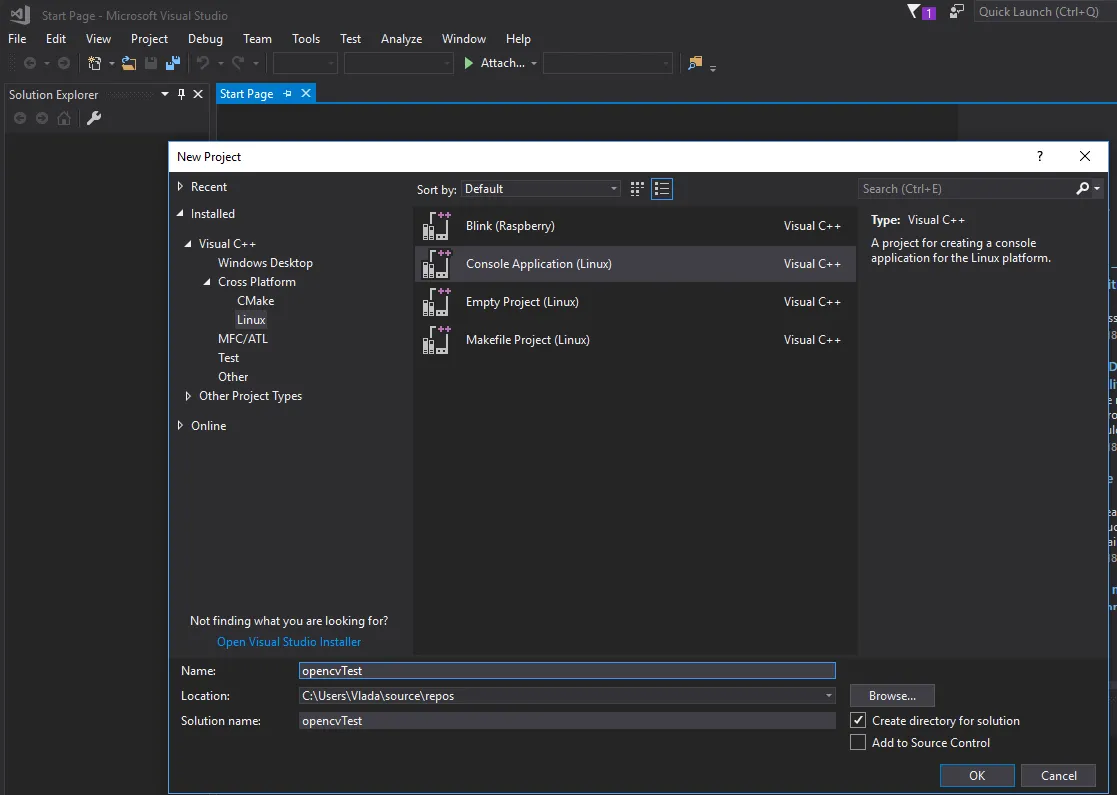Click the Solution Explorer Back icon
1117x795 pixels.
tap(20, 118)
